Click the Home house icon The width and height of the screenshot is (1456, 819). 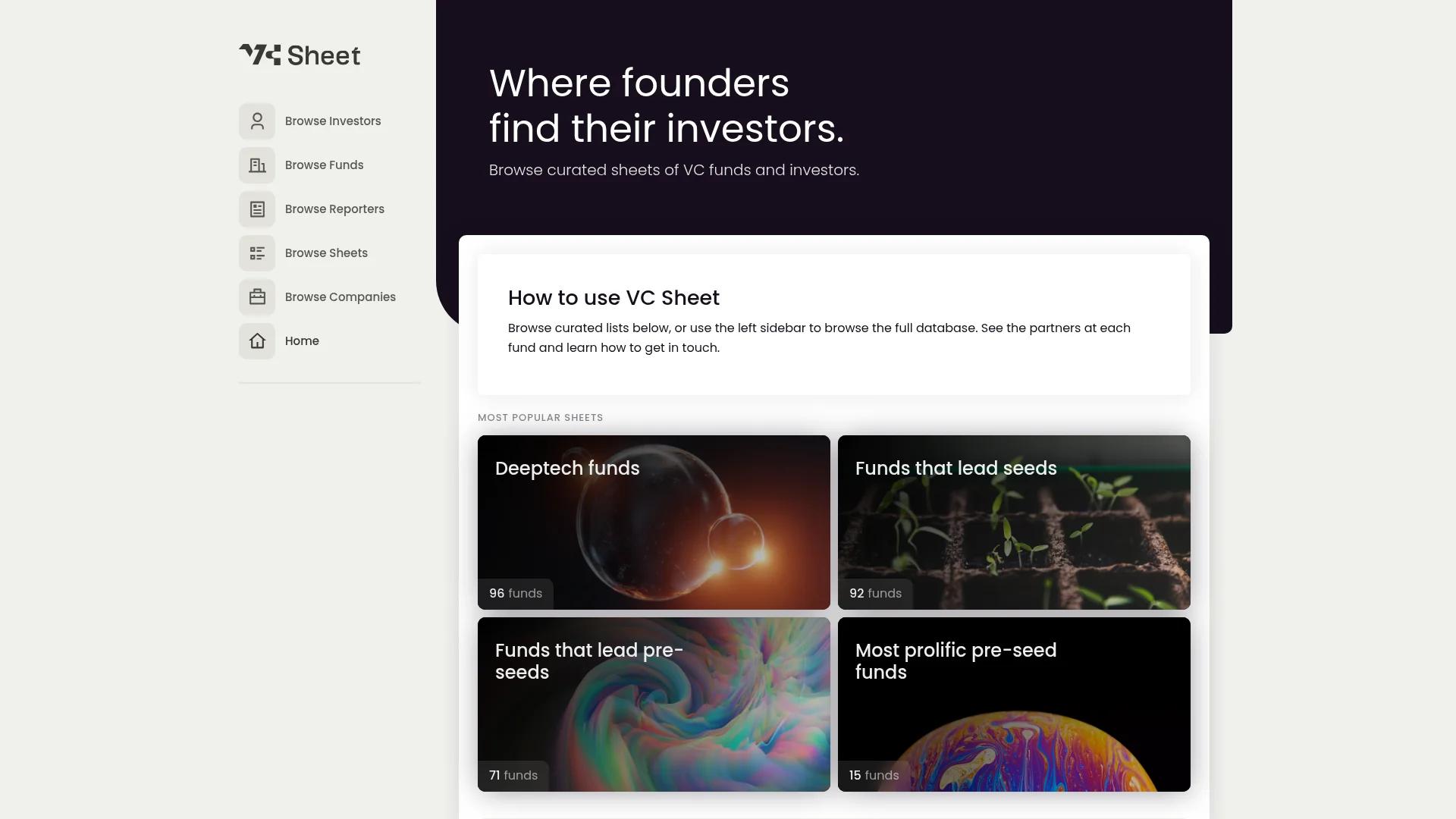click(x=257, y=341)
